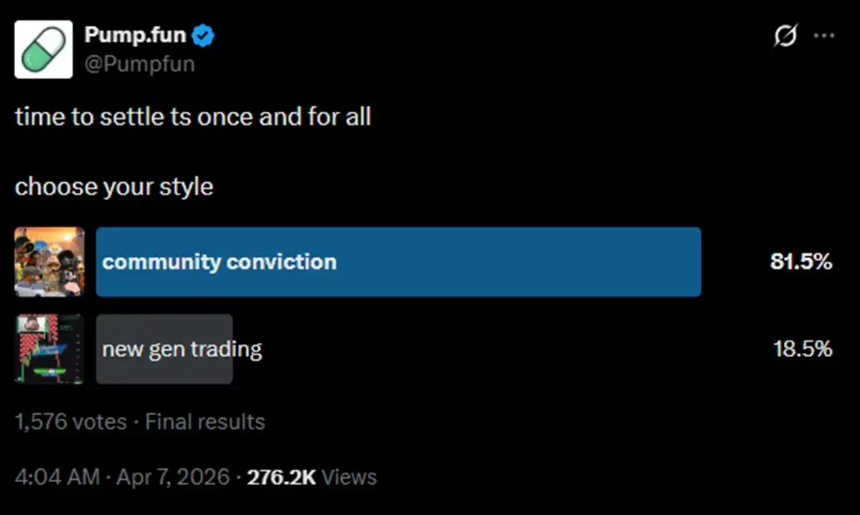Screen dimensions: 860x515
Task: Open the 276.2K Views analytics
Action: tap(312, 477)
